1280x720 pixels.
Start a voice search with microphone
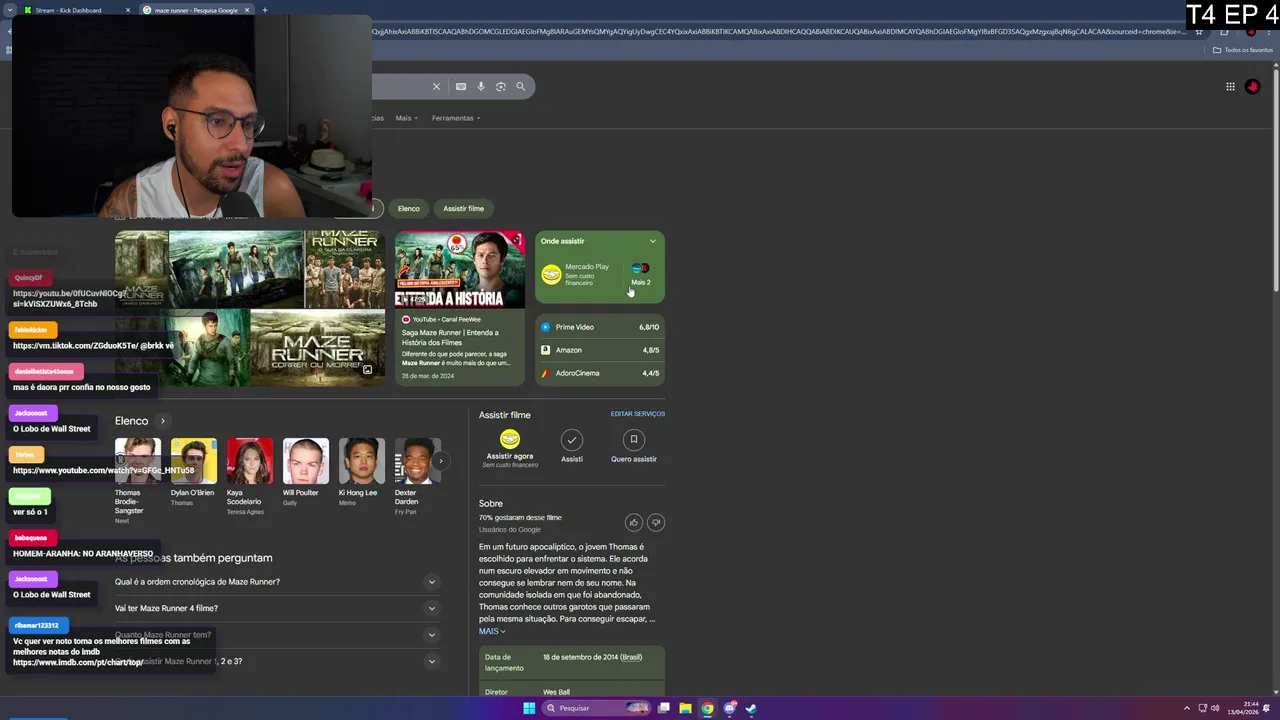click(x=481, y=87)
